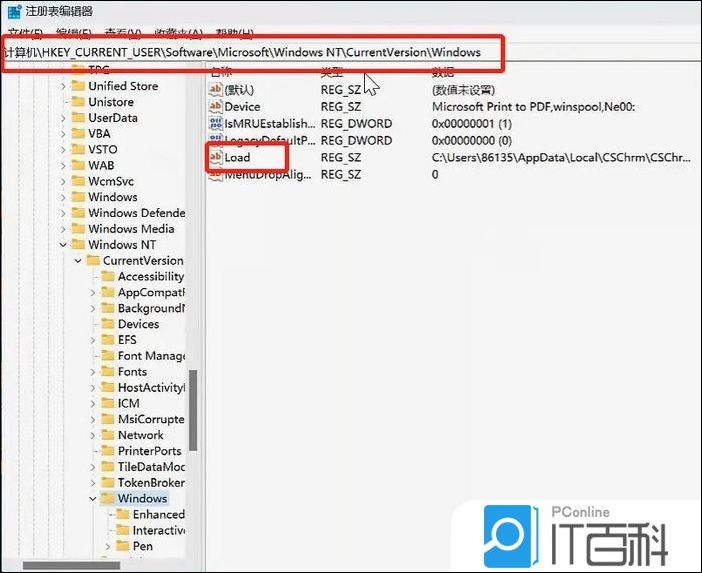Click the CurrentVersion folder icon

(x=93, y=261)
